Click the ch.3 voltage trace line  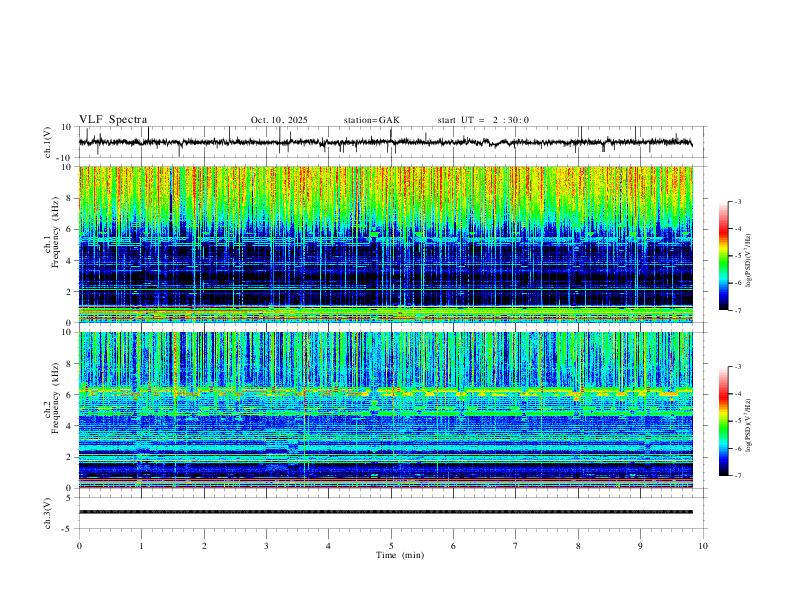point(386,512)
